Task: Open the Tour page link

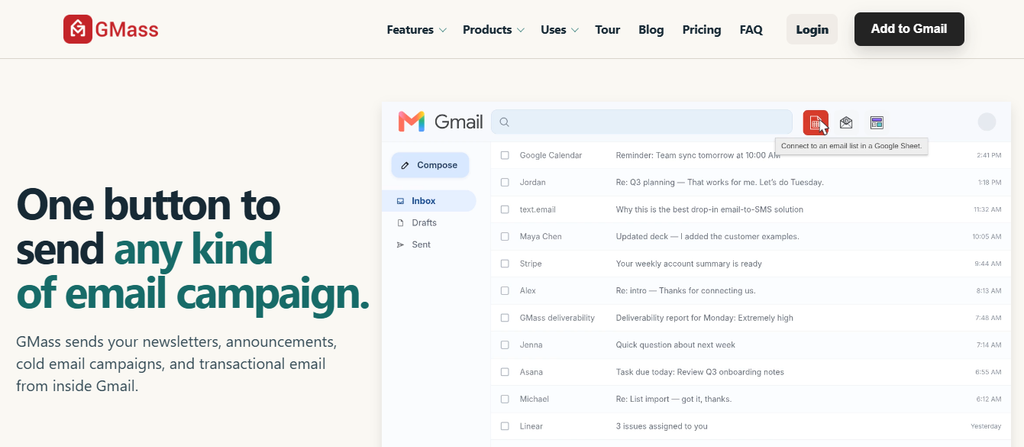Action: pos(607,29)
